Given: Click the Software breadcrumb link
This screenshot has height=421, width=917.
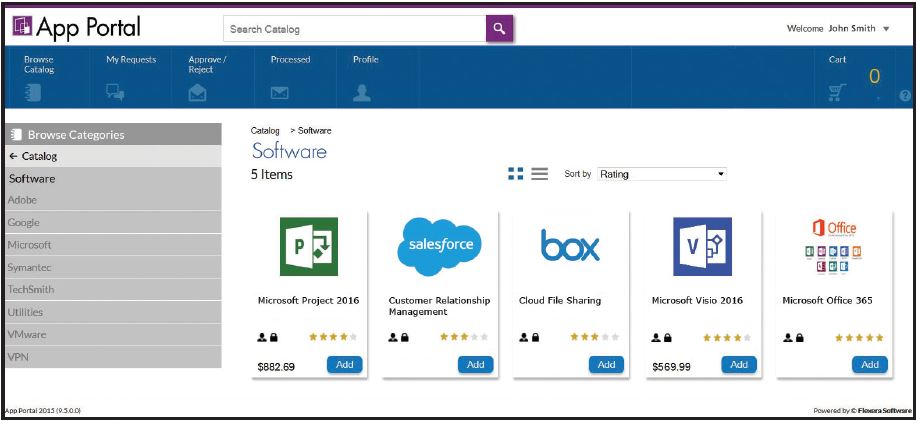Looking at the screenshot, I should click(315, 130).
